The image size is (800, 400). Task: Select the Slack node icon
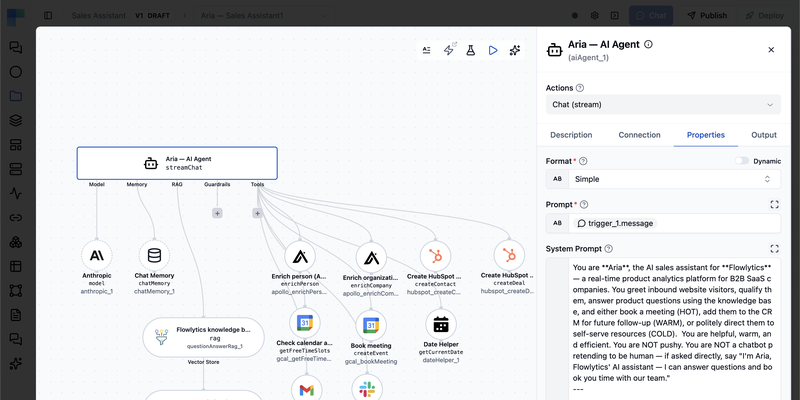point(367,389)
